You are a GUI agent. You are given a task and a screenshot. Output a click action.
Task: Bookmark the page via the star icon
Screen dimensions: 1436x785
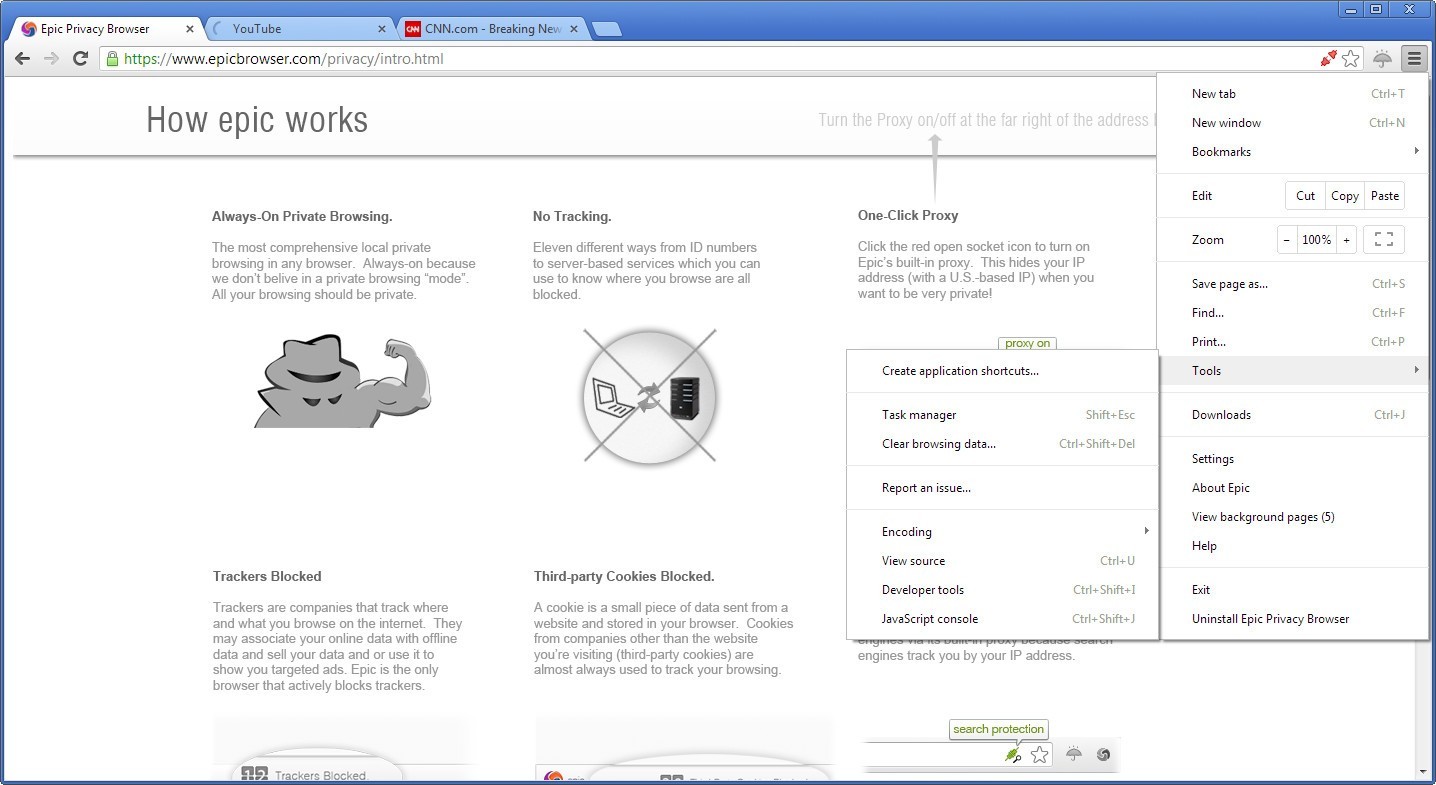pyautogui.click(x=1351, y=59)
